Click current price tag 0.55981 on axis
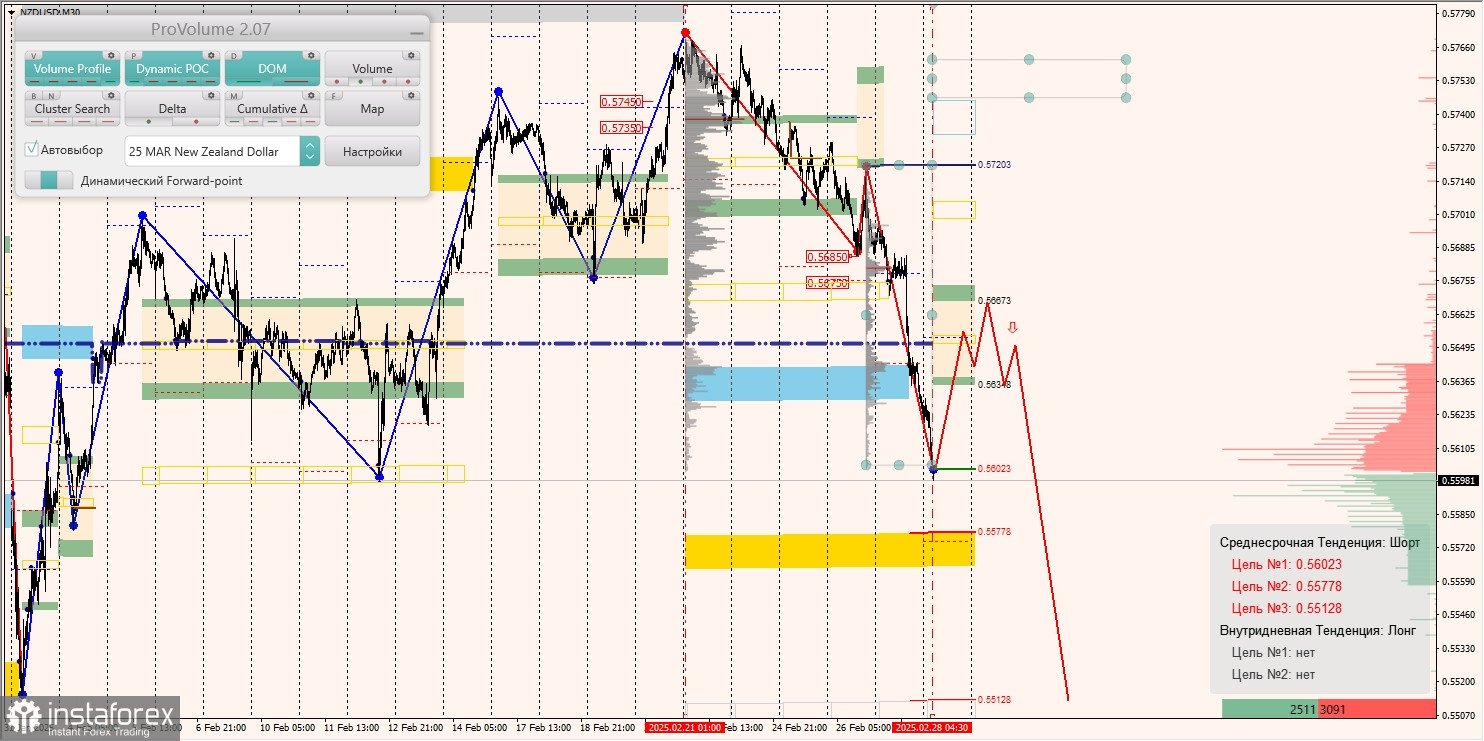Viewport: 1484px width, 741px height. tap(1458, 480)
